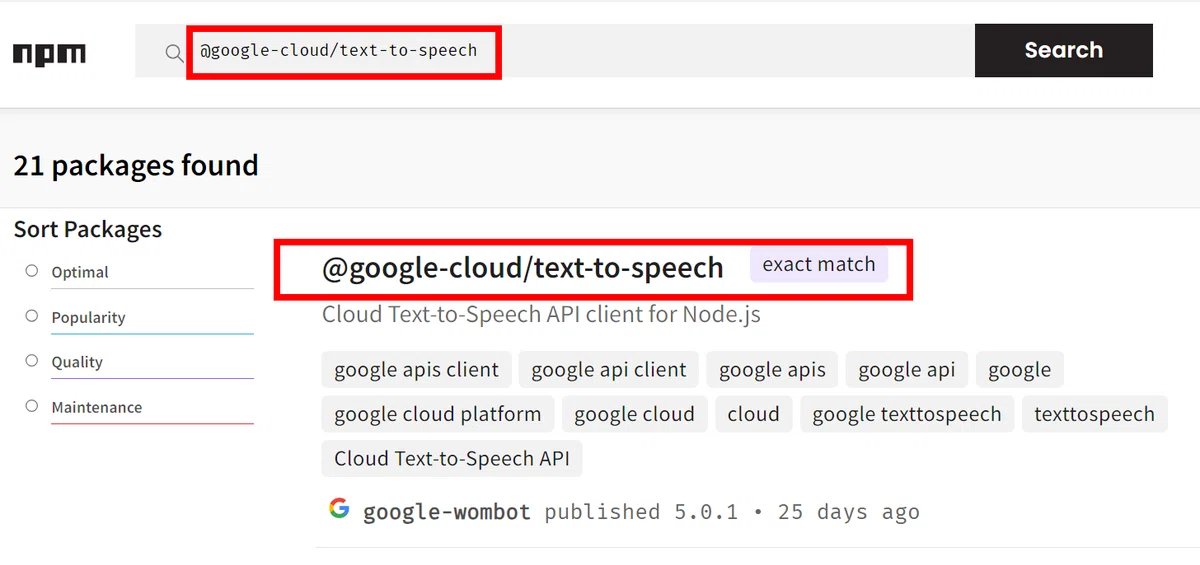1200x565 pixels.
Task: Select the Maintenance sort radio button
Action: point(32,406)
